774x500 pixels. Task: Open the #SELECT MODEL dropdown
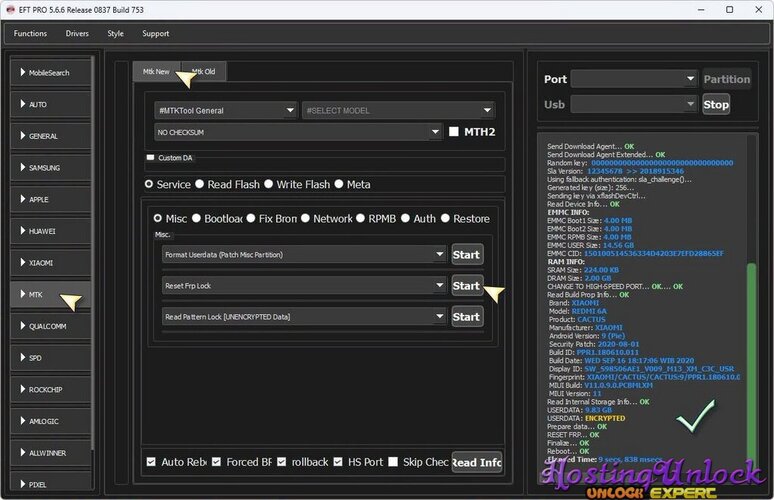click(398, 110)
